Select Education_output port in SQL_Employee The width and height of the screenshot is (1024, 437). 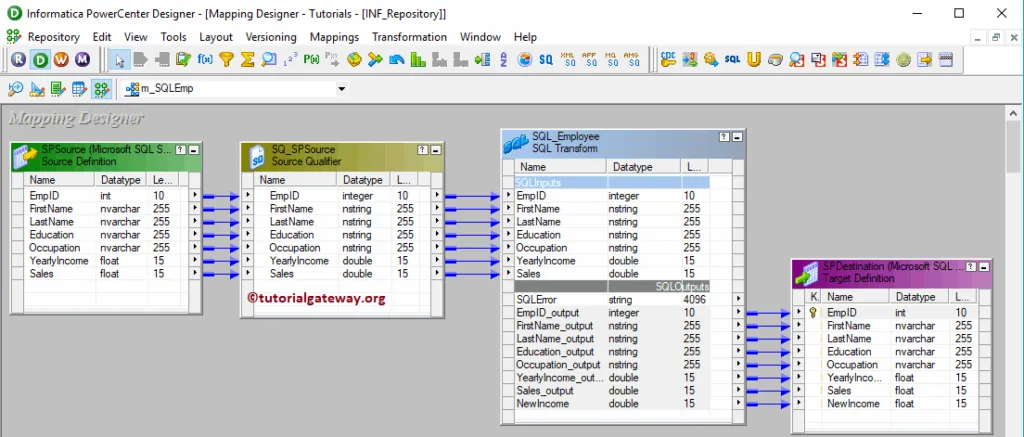coord(624,351)
